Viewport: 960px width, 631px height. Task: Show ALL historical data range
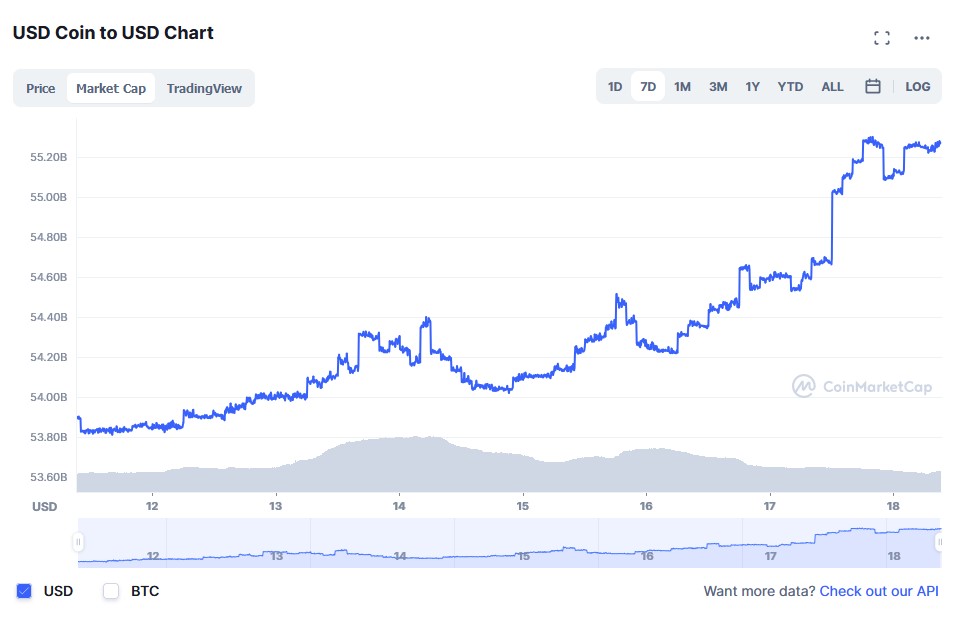coord(832,87)
